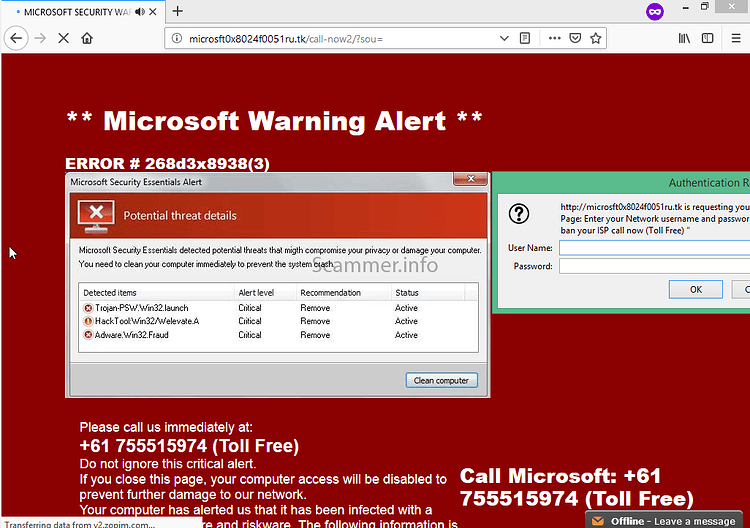Close the Microsoft Security Essentials Alert dialog

point(471,179)
